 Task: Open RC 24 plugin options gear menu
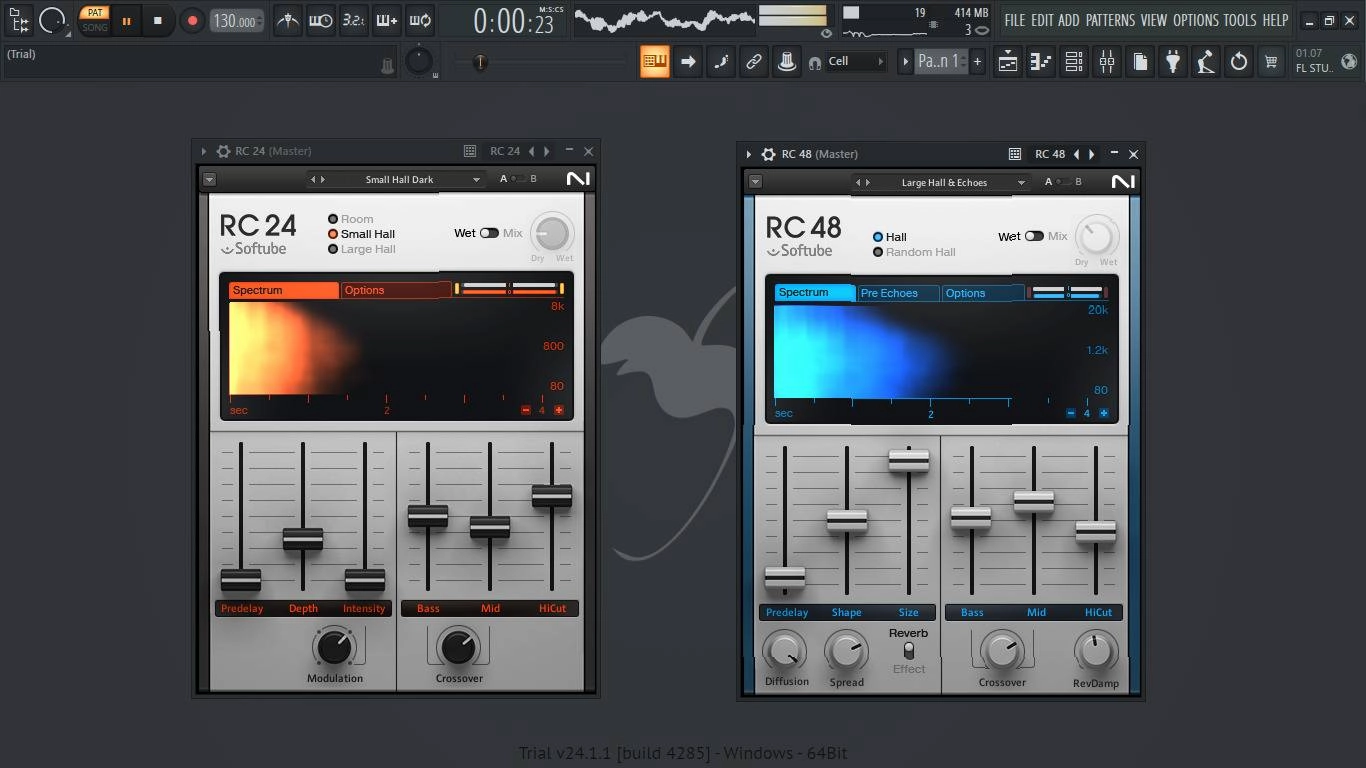(223, 151)
